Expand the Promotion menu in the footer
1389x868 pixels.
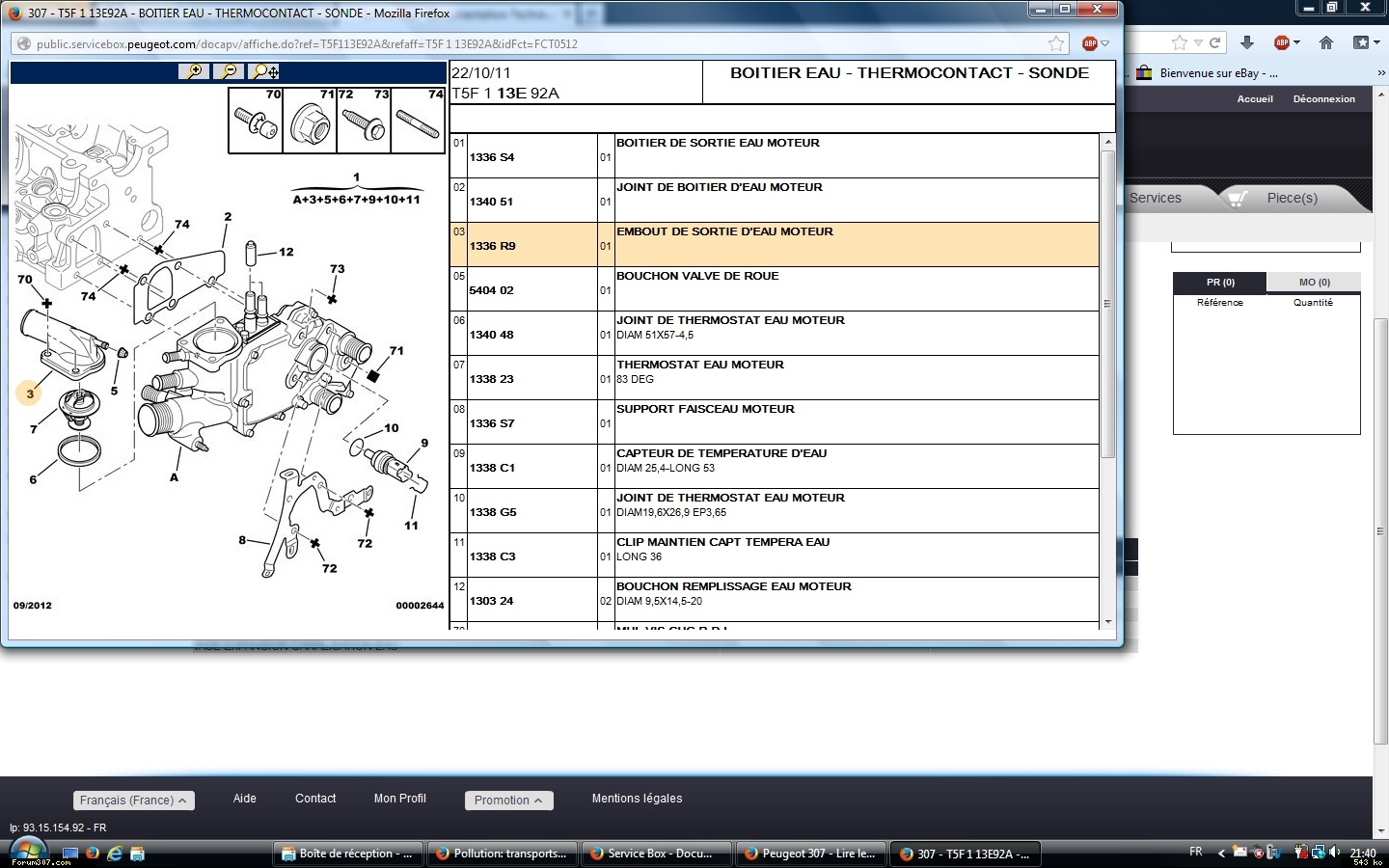[x=507, y=800]
